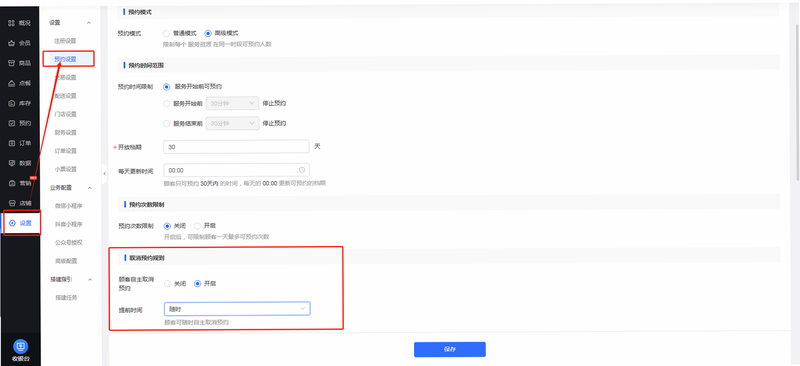
Task: Open 概况 overview in the dark sidebar
Action: pos(19,23)
